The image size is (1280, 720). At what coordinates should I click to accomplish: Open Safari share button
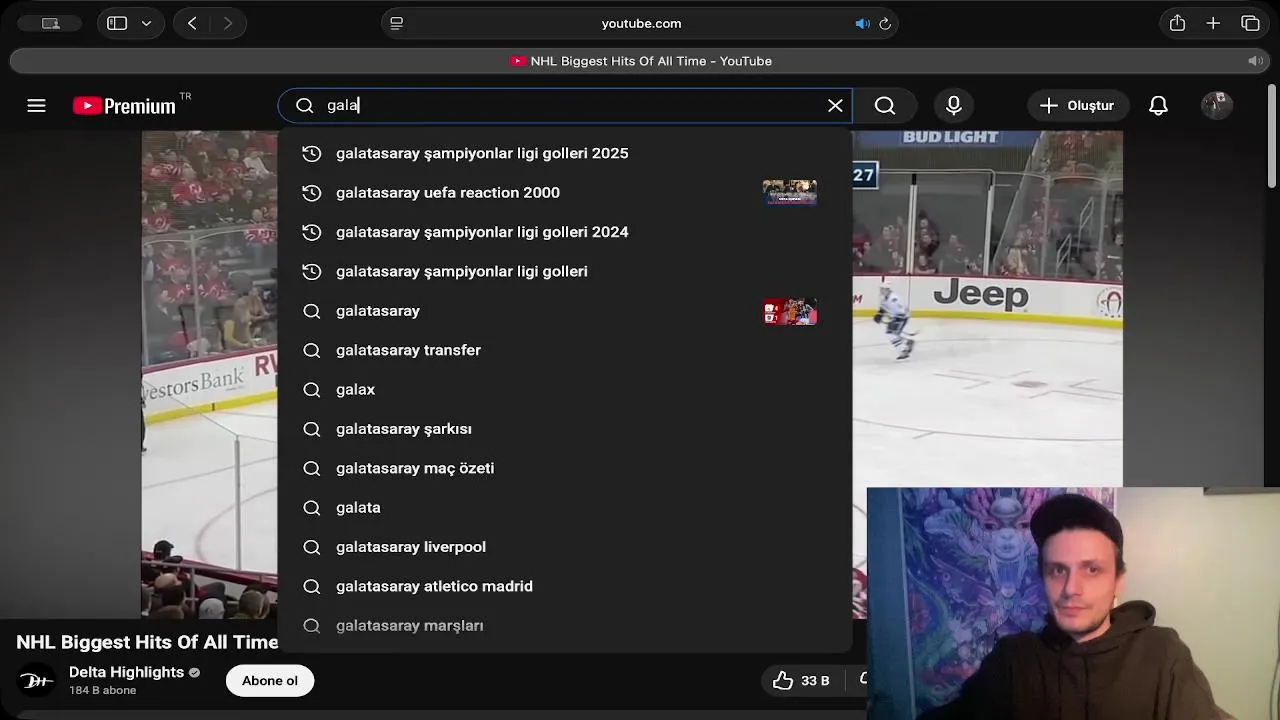click(1177, 23)
